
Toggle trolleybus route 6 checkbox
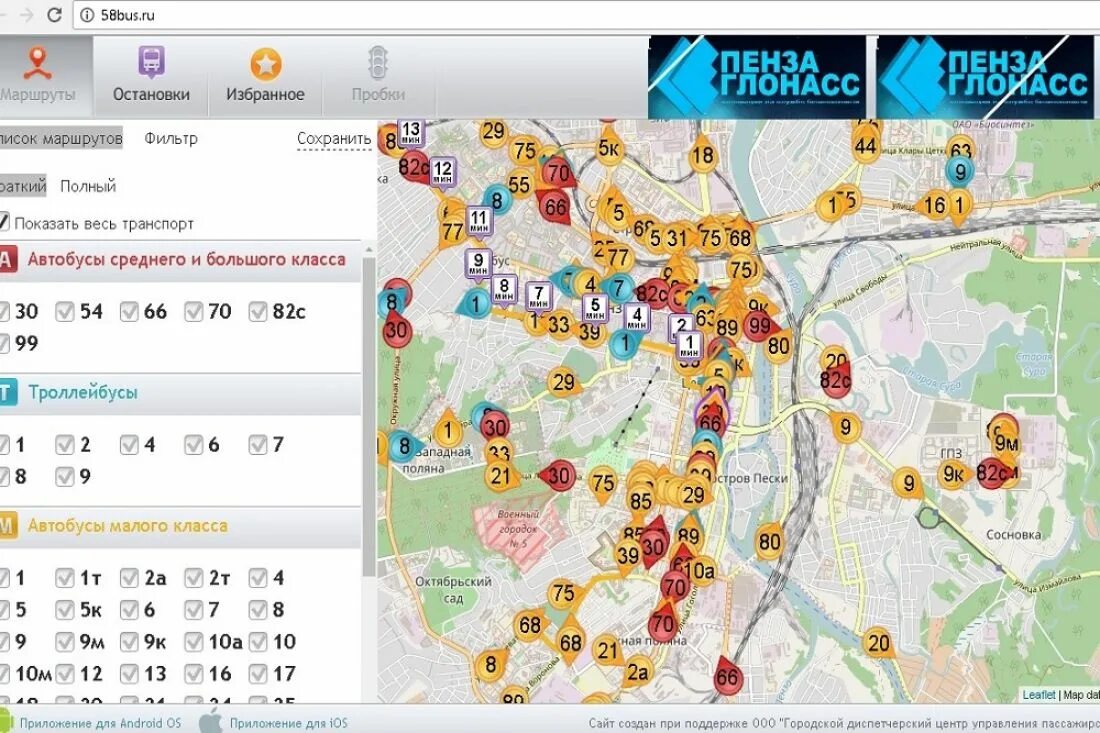coord(194,445)
